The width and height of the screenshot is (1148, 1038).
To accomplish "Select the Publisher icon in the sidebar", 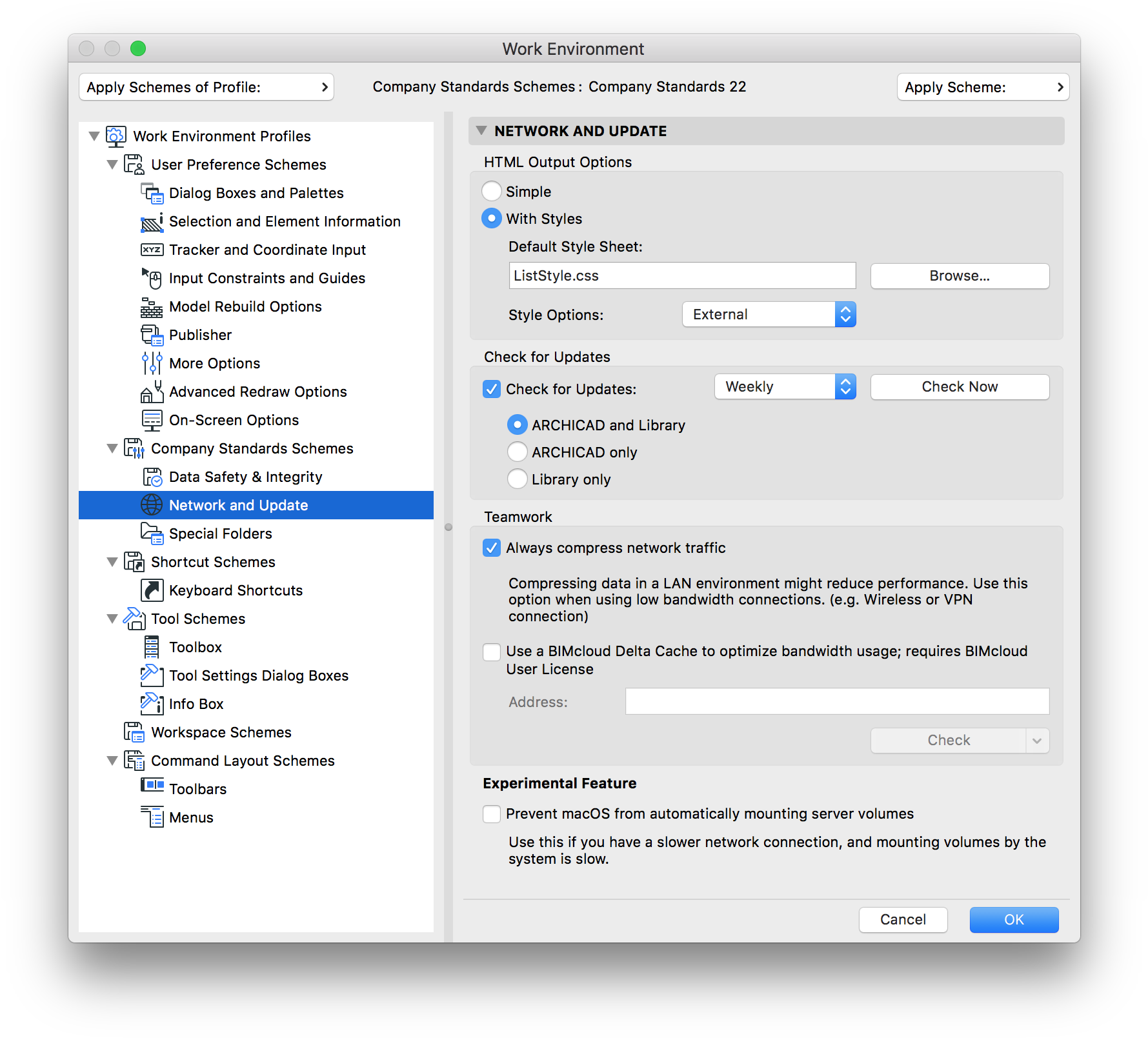I will 152,335.
